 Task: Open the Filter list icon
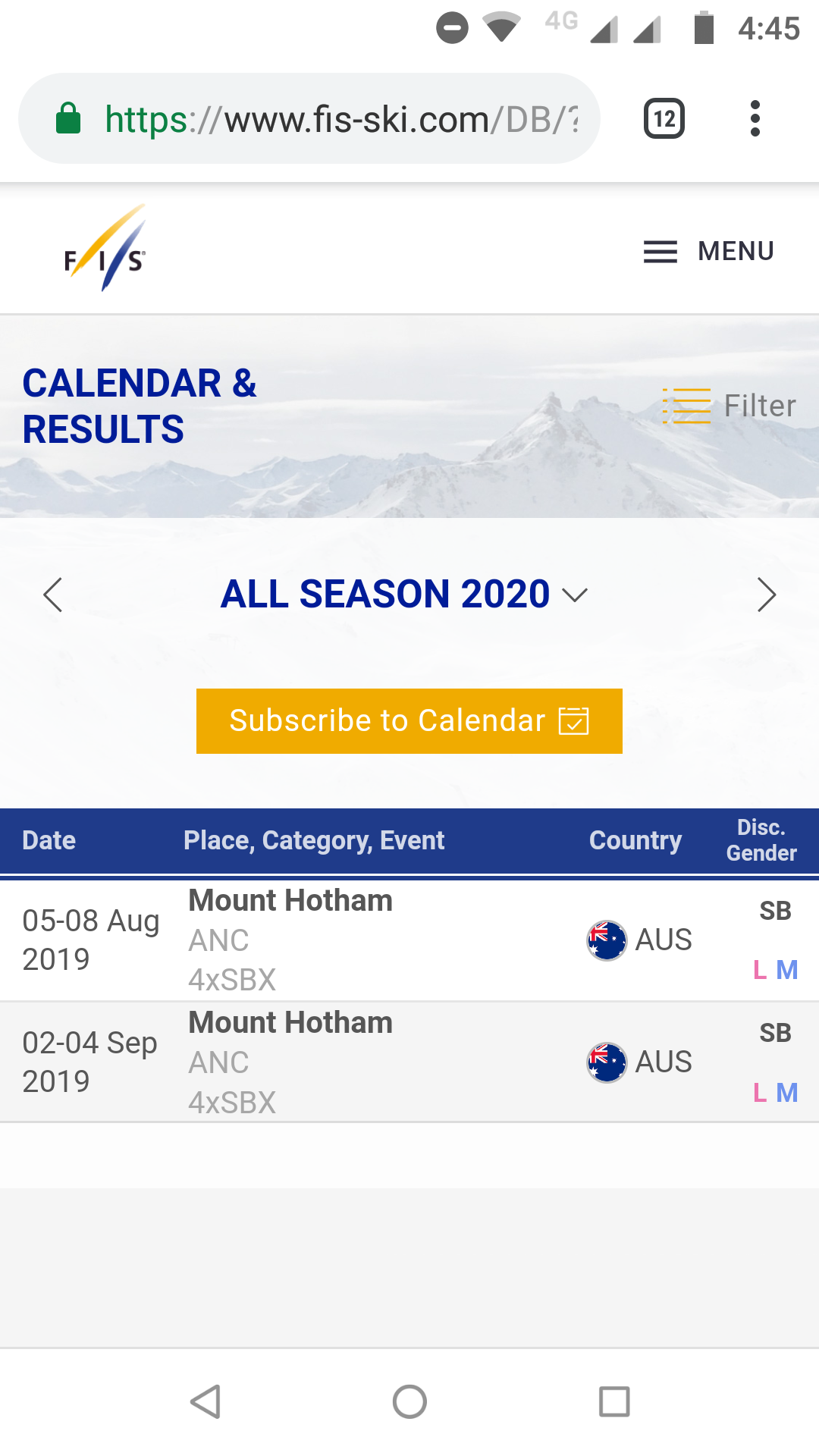(x=687, y=406)
